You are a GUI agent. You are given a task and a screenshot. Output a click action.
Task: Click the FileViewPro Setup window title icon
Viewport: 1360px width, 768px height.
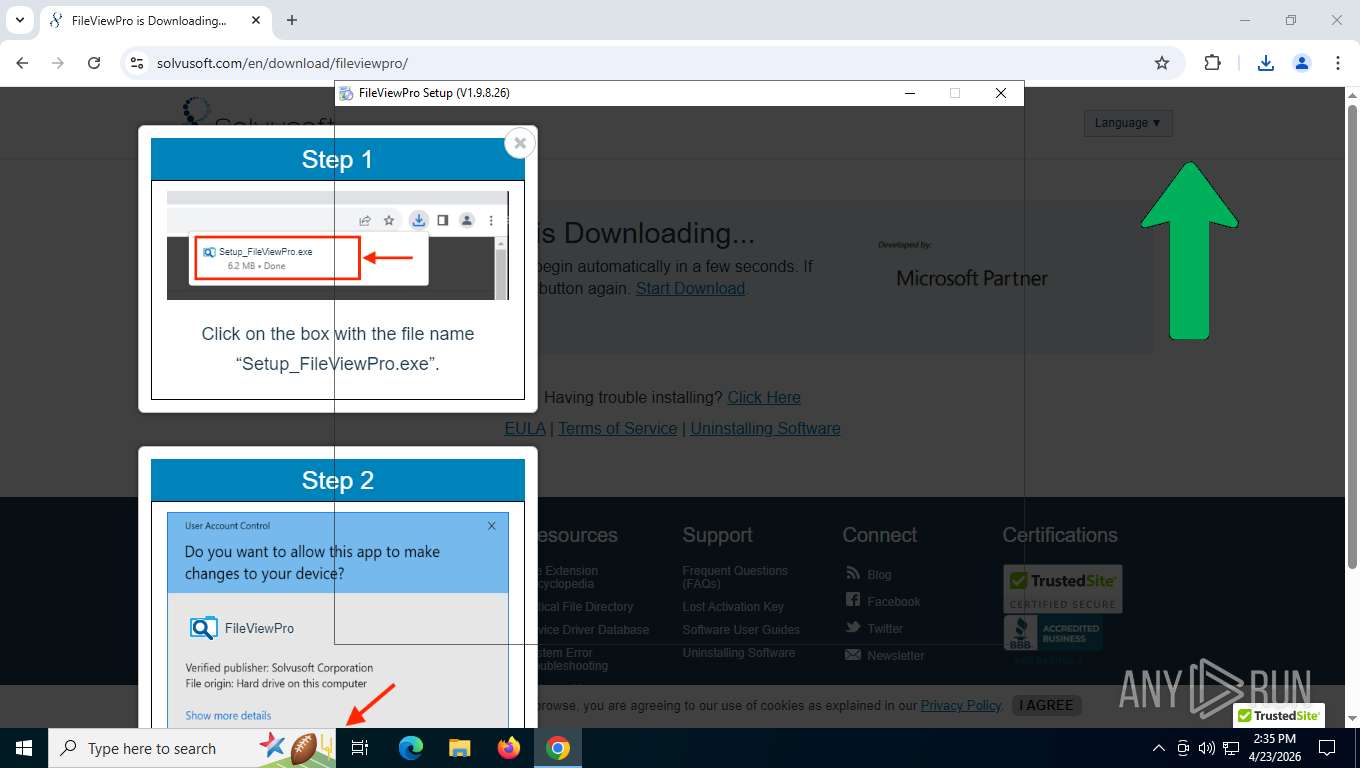click(x=346, y=93)
